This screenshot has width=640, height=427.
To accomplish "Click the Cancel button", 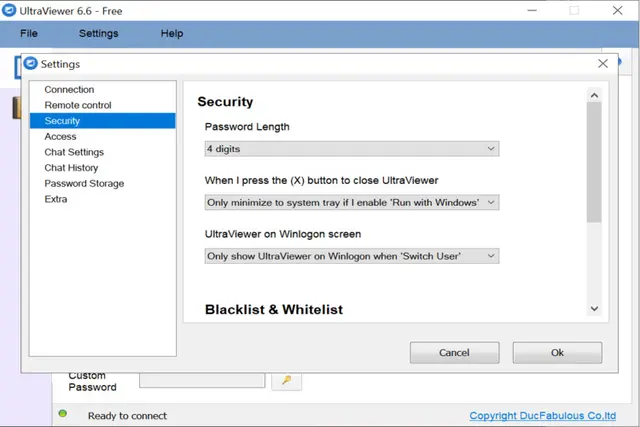I will [454, 353].
